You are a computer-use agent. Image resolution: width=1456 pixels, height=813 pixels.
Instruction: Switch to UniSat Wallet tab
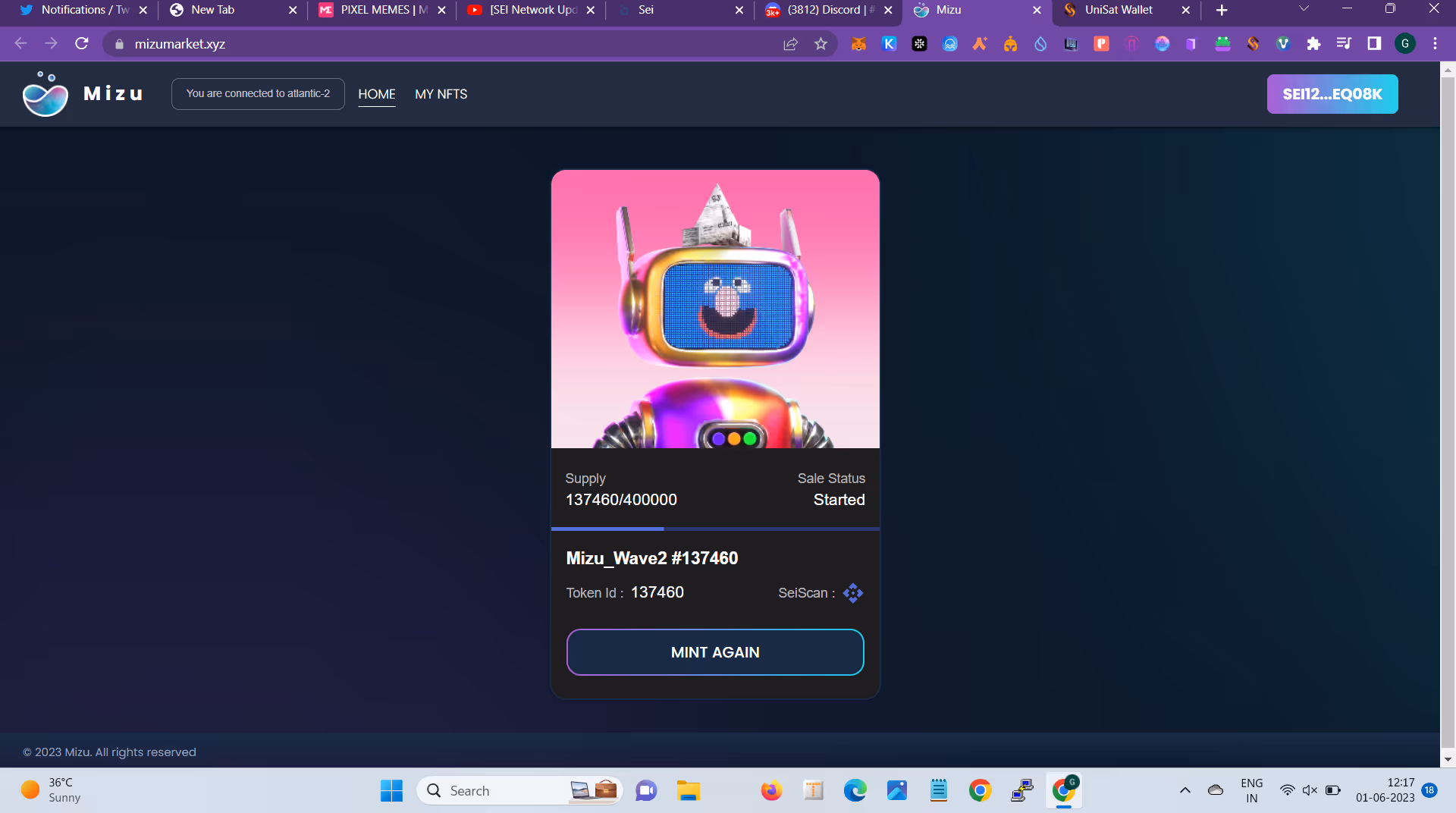pyautogui.click(x=1118, y=10)
